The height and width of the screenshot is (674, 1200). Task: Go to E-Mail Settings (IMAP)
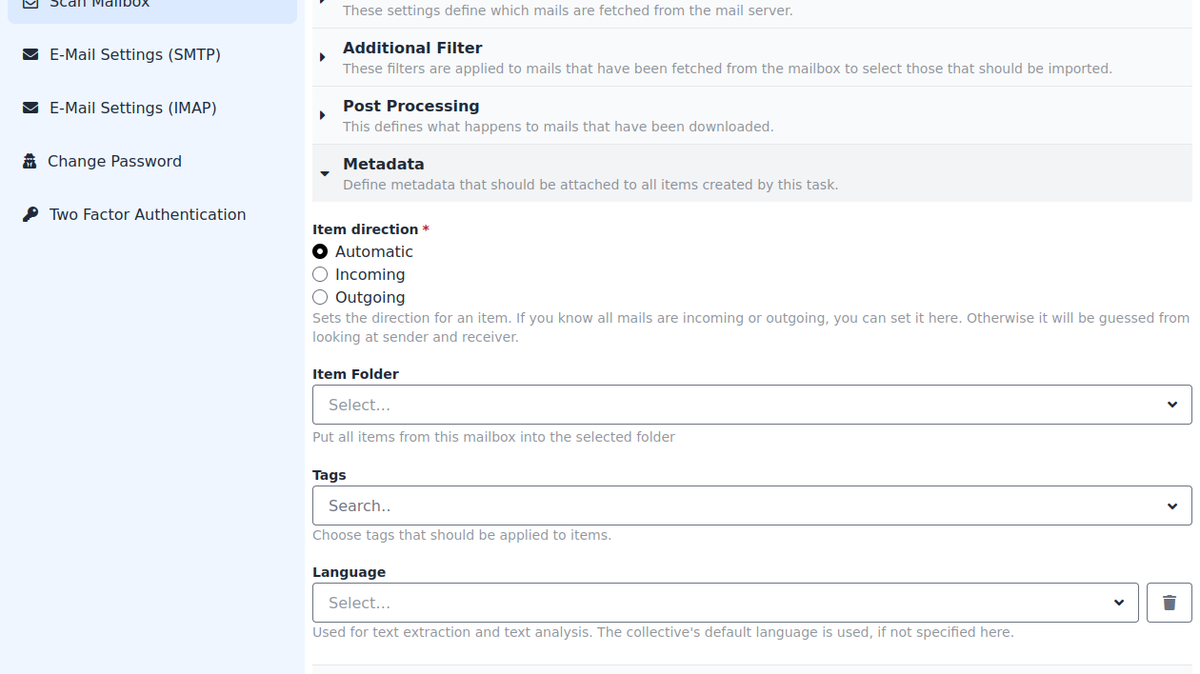[133, 107]
